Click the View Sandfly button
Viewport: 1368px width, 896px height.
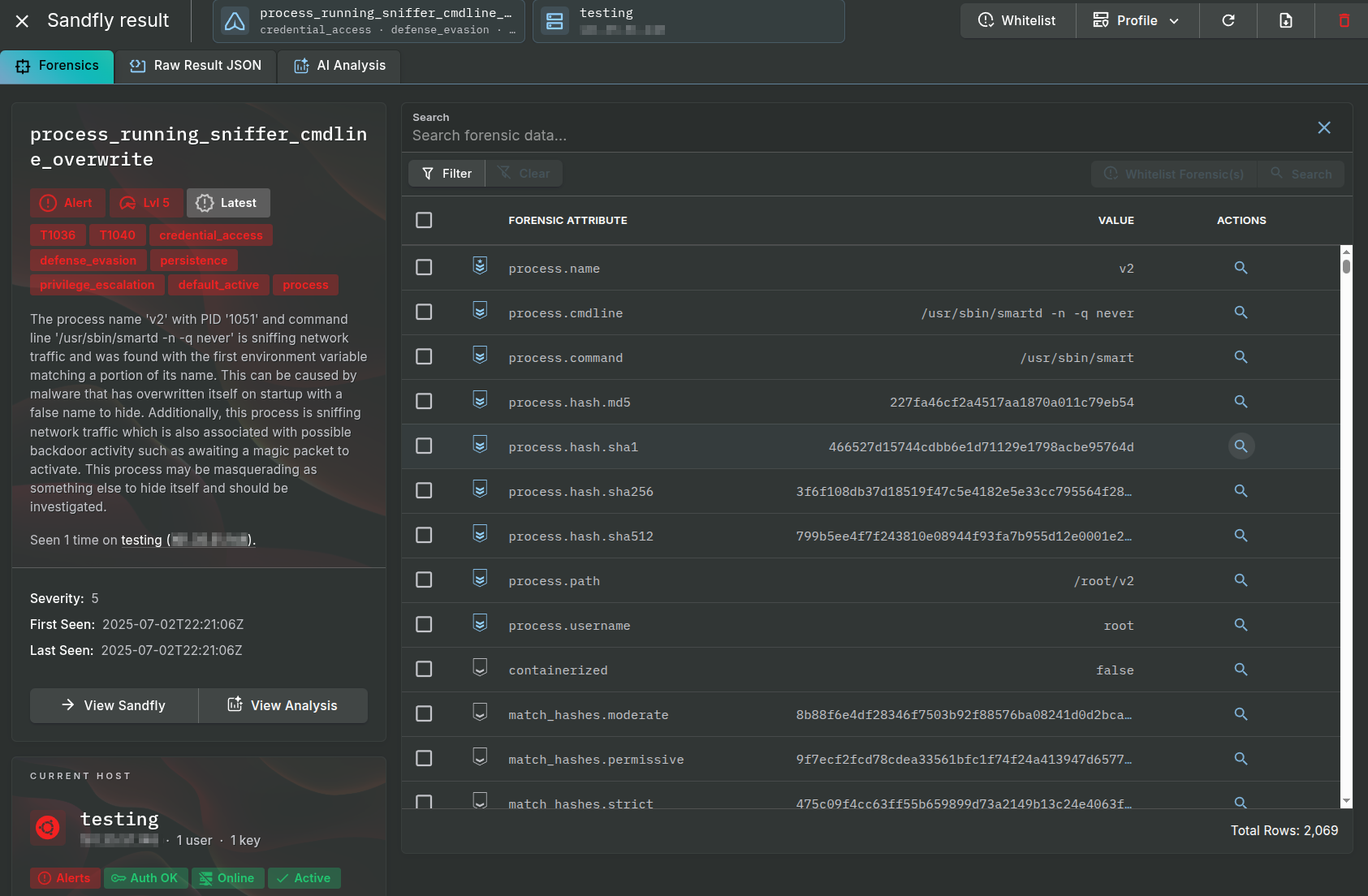point(114,705)
